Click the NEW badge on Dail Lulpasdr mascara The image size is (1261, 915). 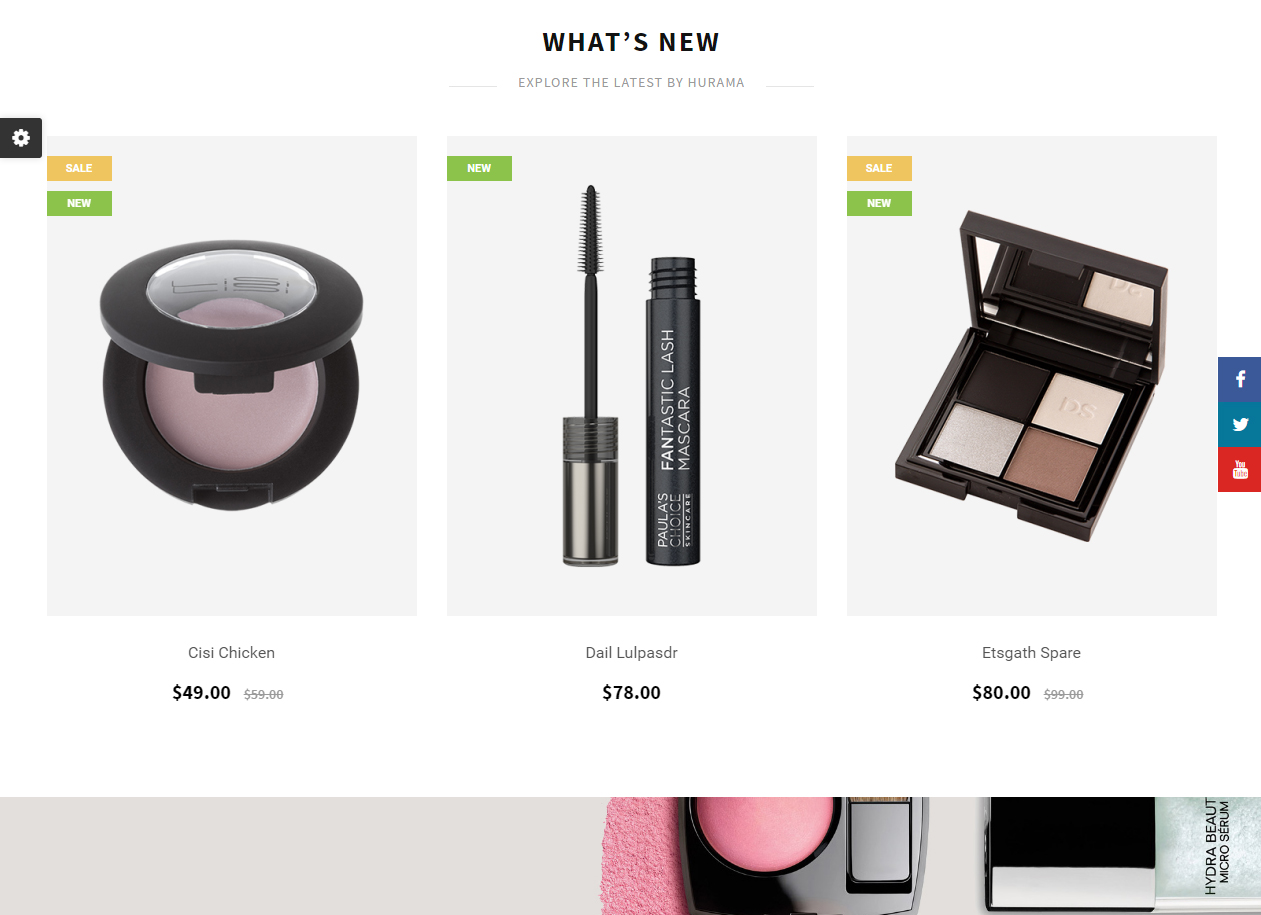coord(479,168)
